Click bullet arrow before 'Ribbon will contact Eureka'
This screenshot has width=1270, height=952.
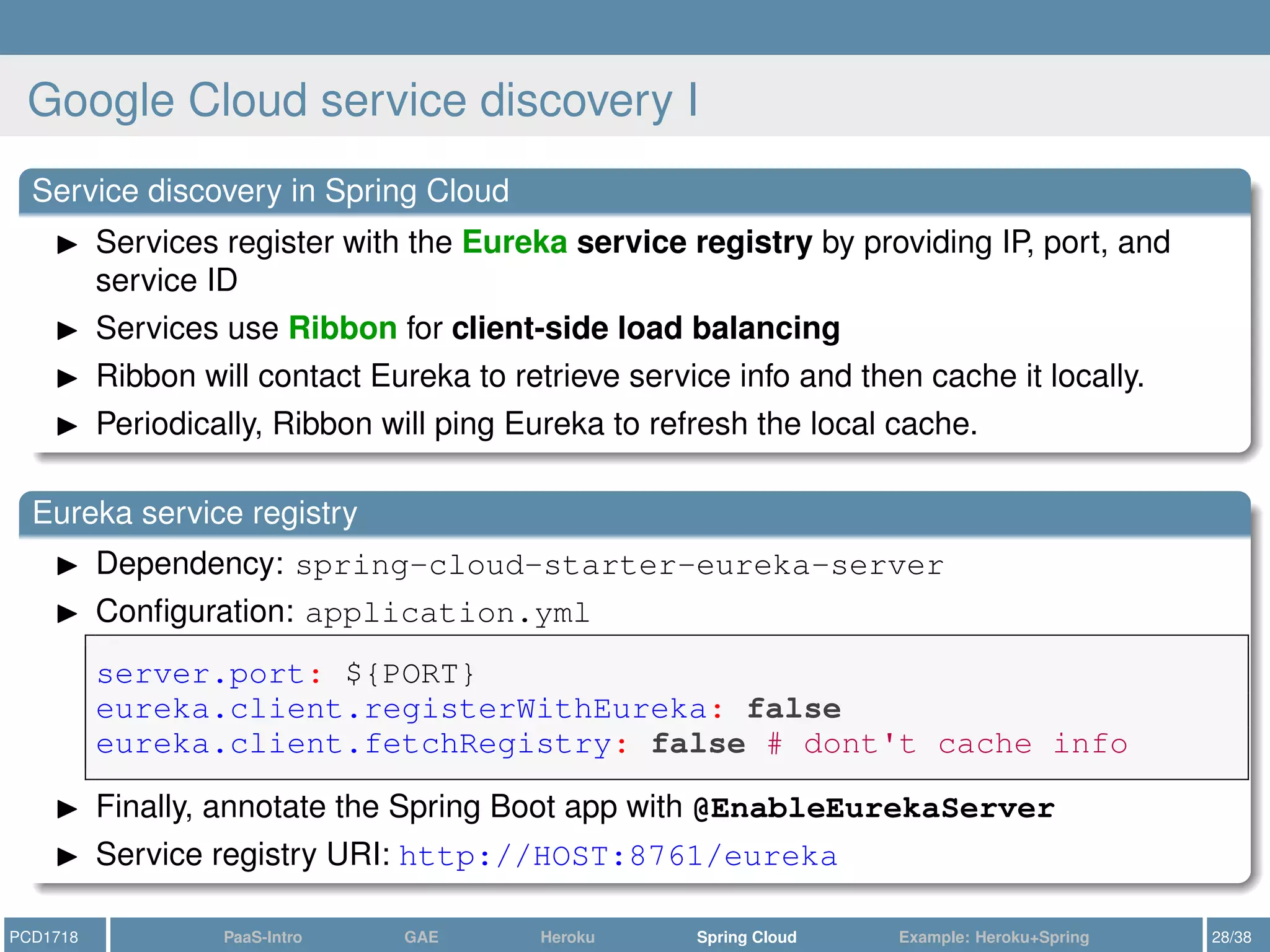pyautogui.click(x=67, y=378)
